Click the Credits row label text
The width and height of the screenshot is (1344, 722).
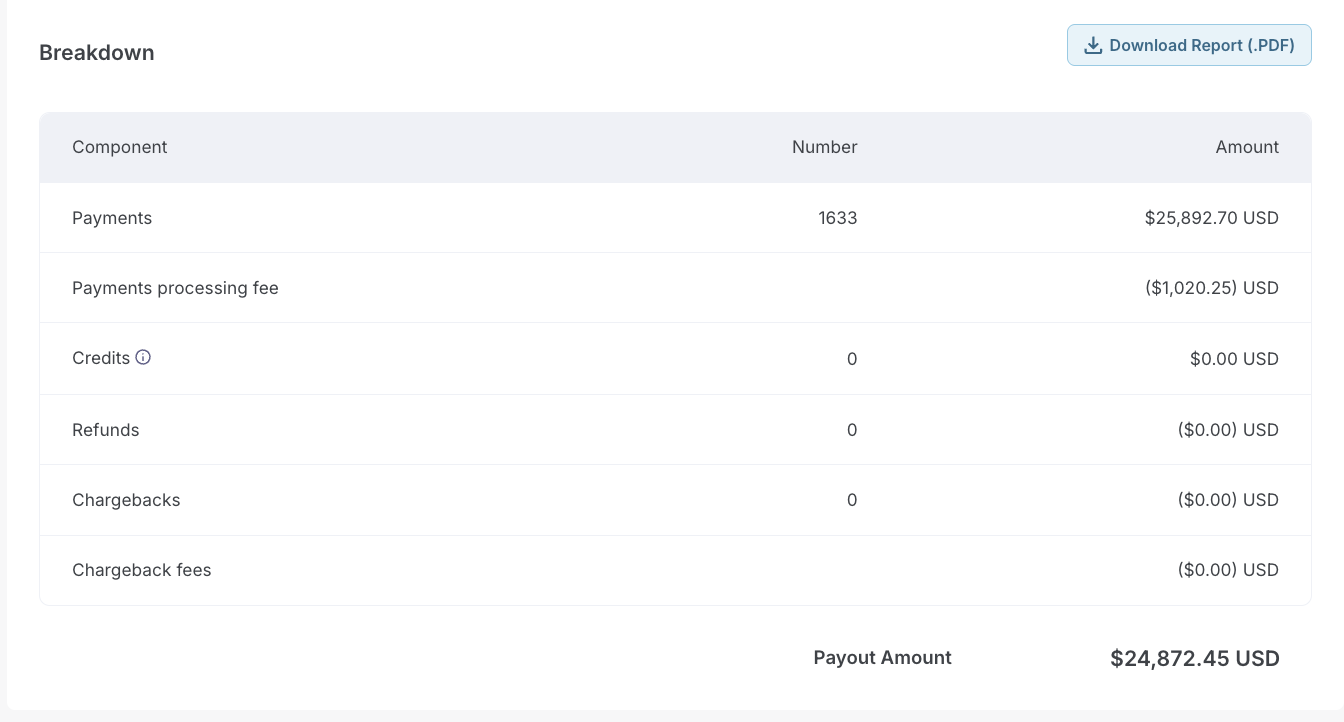[101, 358]
